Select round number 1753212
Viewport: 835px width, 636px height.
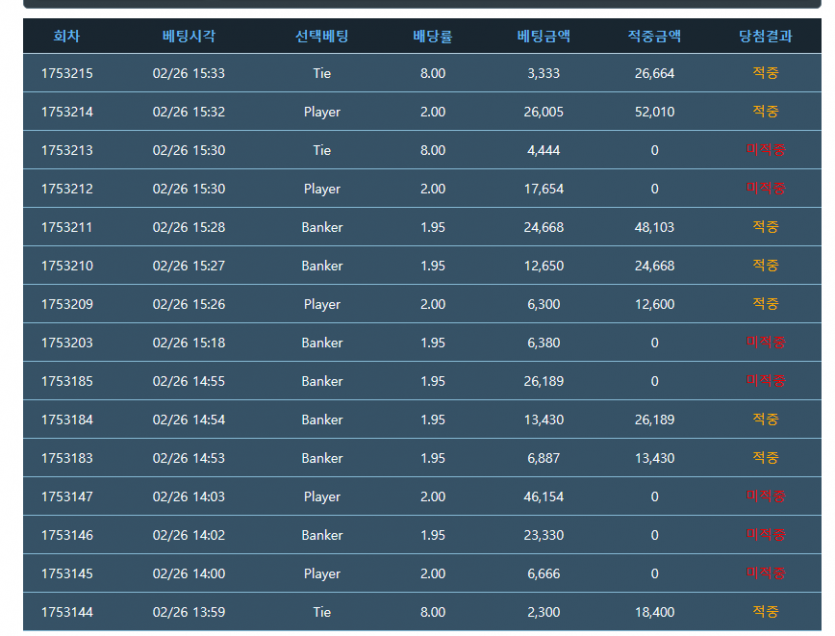(x=67, y=189)
